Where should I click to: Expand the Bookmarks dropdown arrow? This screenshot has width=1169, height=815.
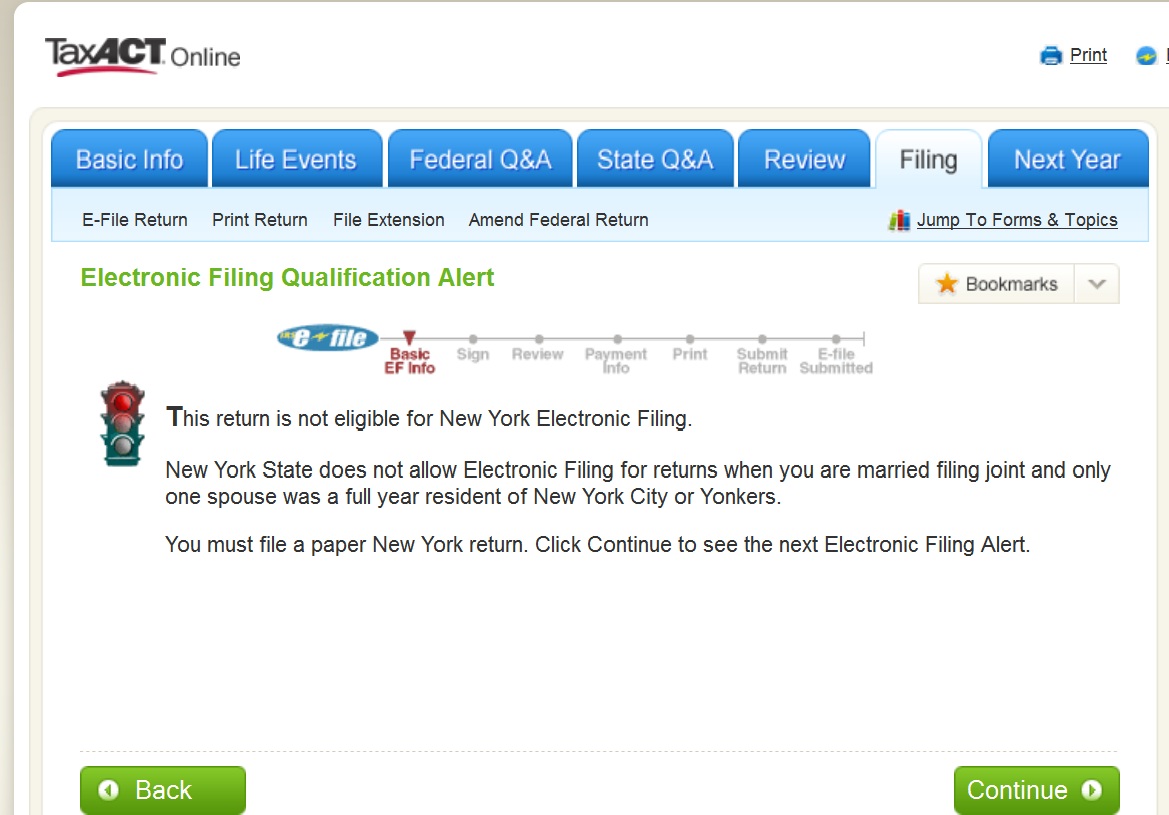pos(1097,284)
